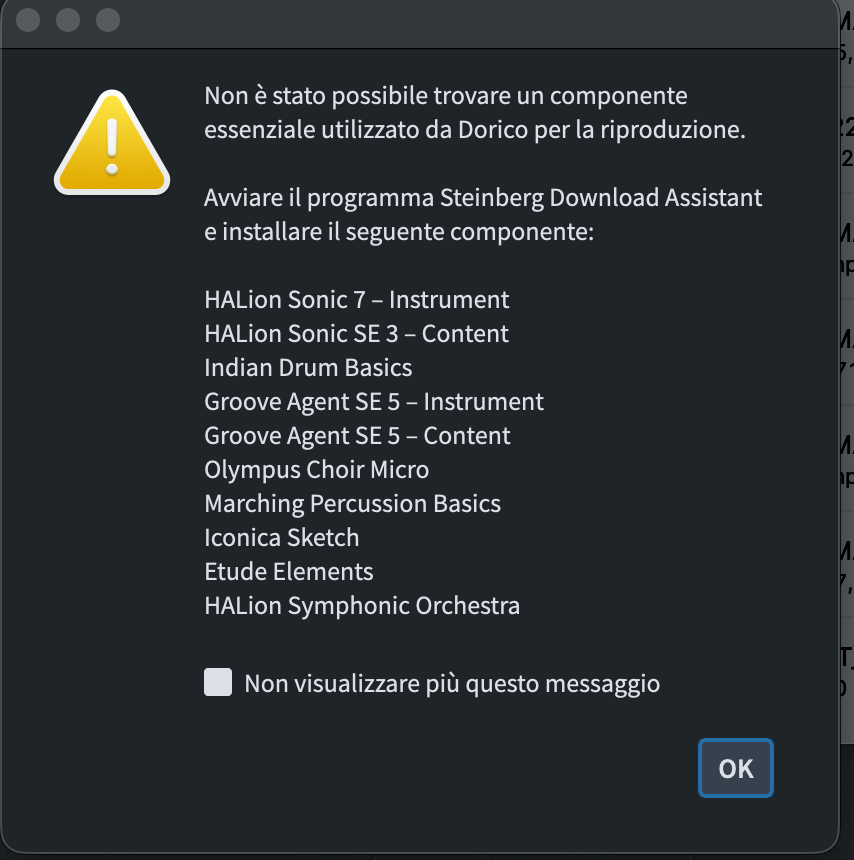854x860 pixels.
Task: Select "Groove Agent SE 5 – Instrument" text
Action: (374, 402)
